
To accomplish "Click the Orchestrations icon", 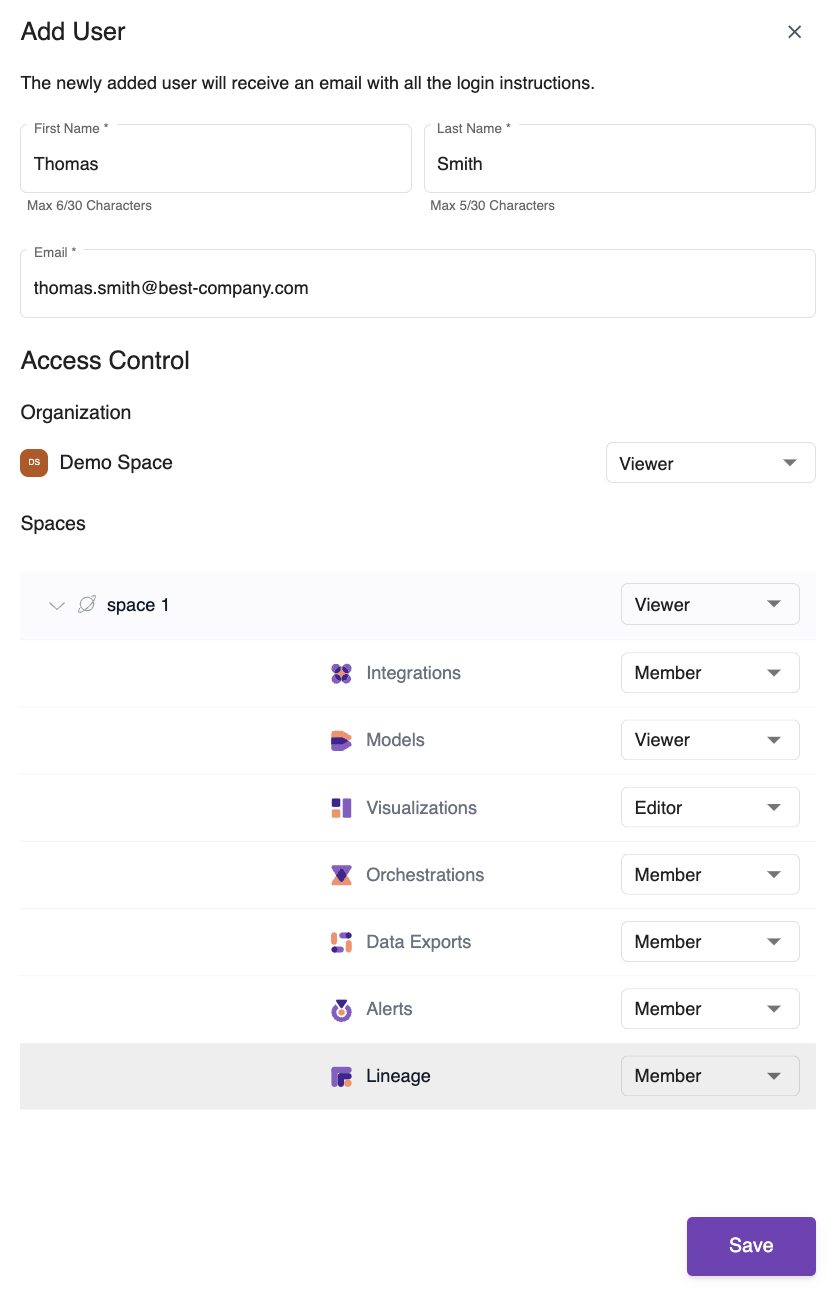I will click(x=341, y=875).
